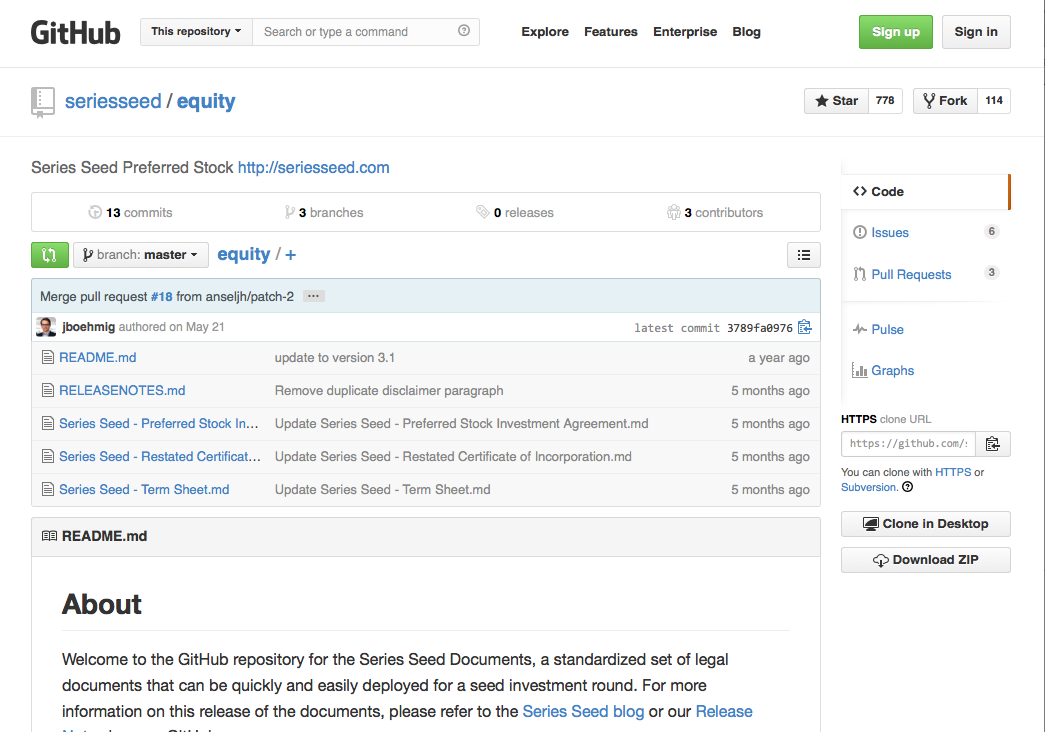Toggle the file list view icon near breadcrumb
The image size is (1045, 732).
pos(803,255)
